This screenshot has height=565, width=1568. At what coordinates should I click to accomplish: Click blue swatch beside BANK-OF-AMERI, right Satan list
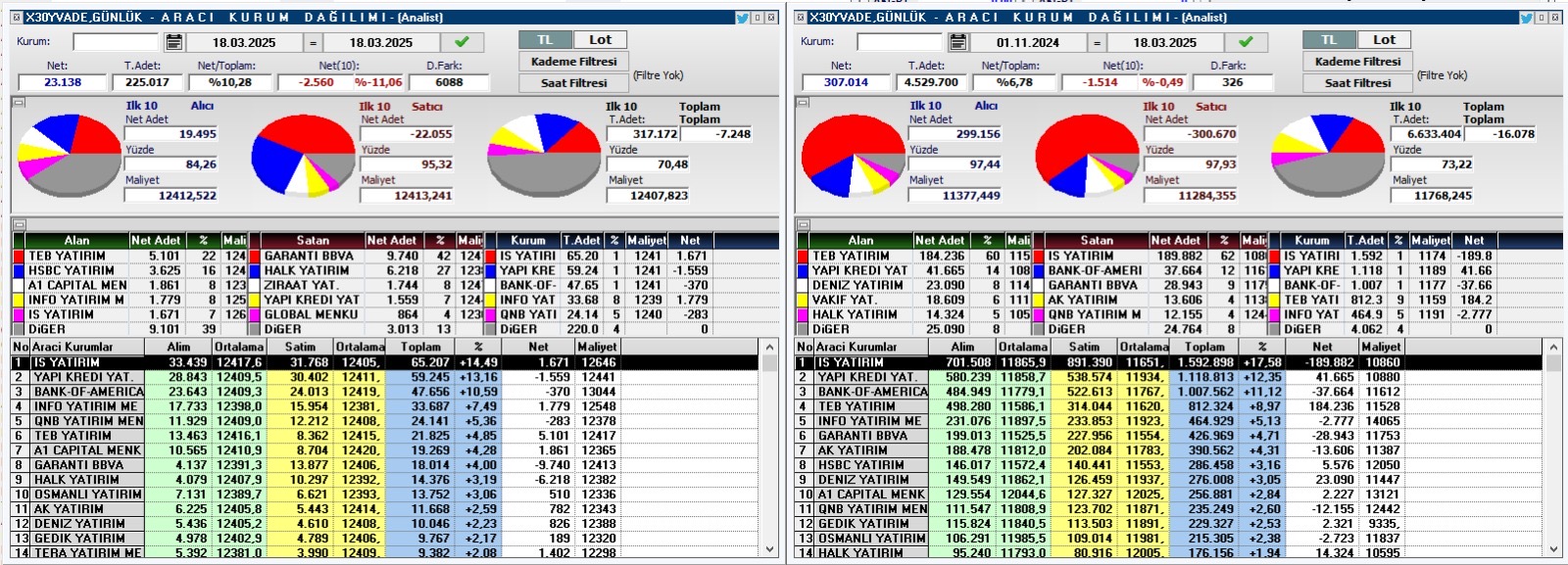pyautogui.click(x=1039, y=271)
